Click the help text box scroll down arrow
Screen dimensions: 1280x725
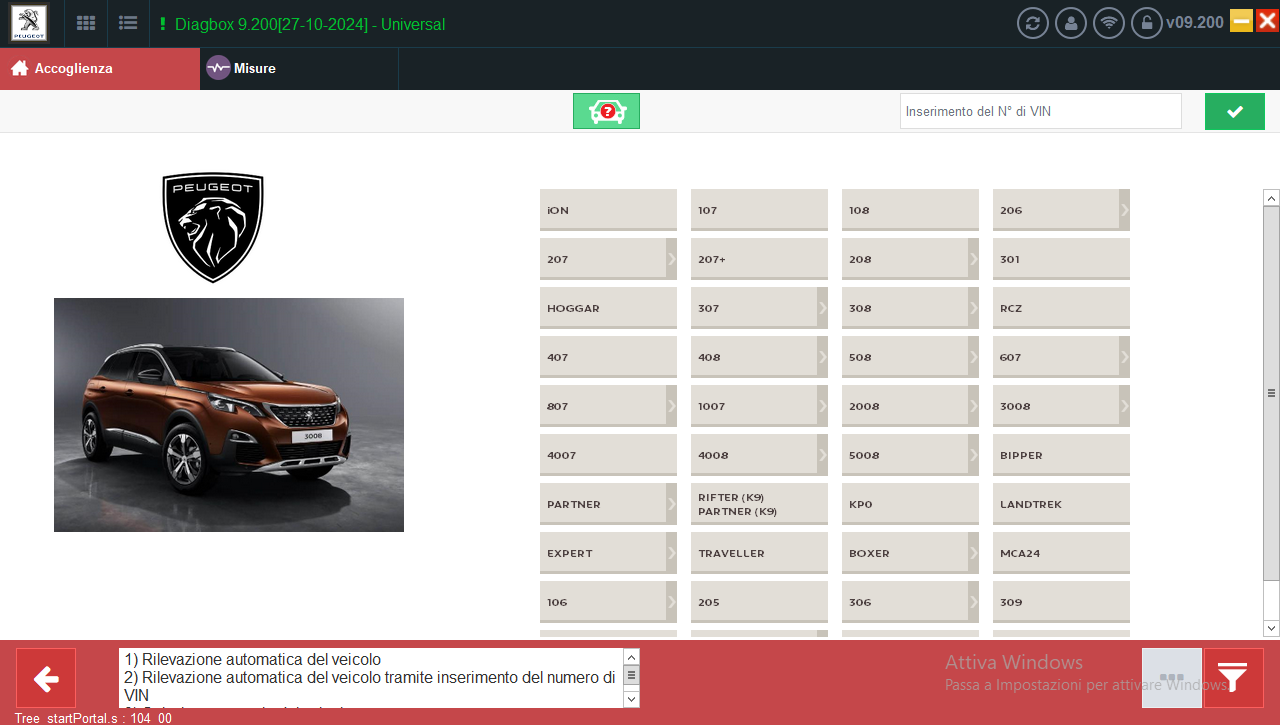pyautogui.click(x=631, y=699)
